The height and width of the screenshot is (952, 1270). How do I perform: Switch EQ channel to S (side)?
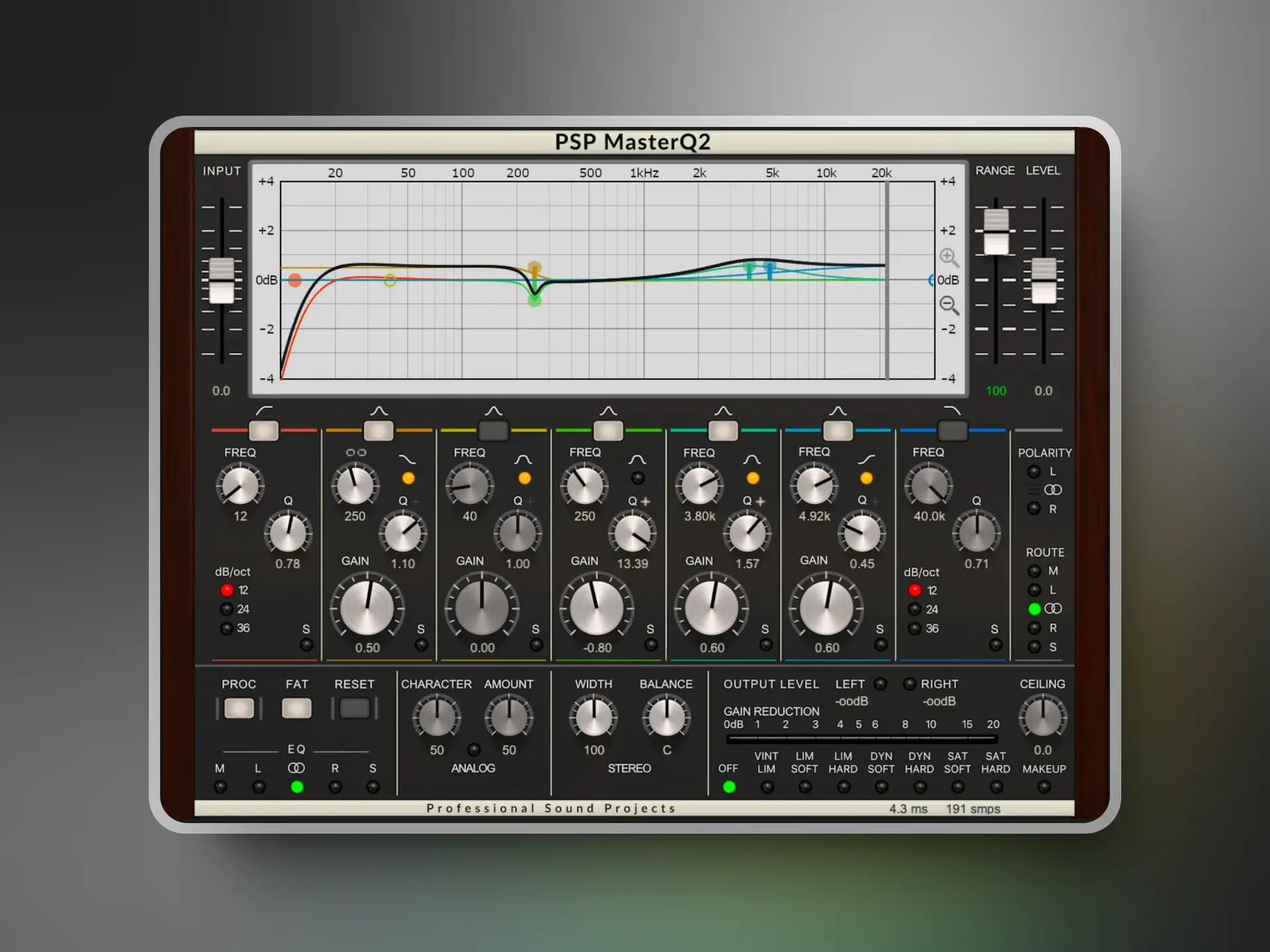click(x=373, y=787)
